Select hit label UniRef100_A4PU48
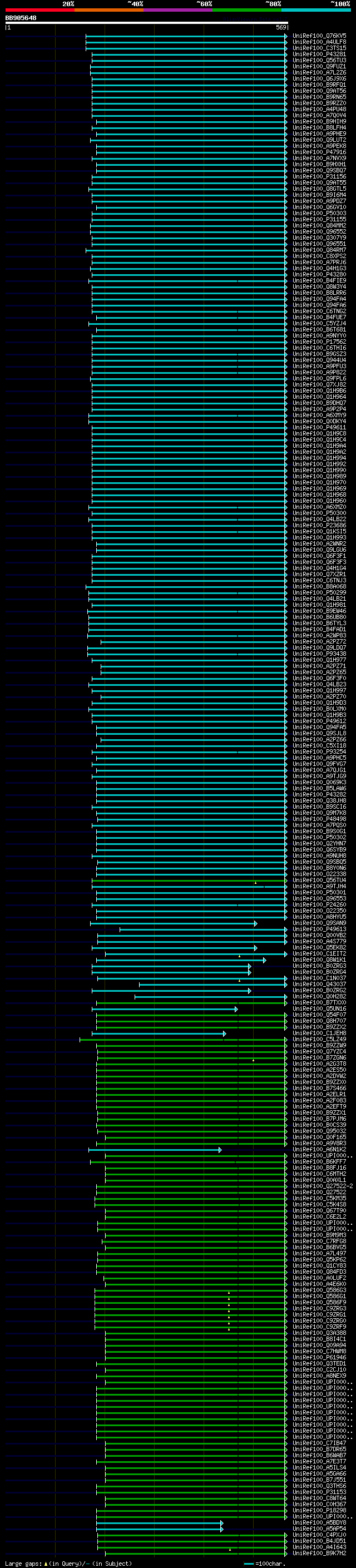Viewport: 356px width, 1568px height. [319, 109]
